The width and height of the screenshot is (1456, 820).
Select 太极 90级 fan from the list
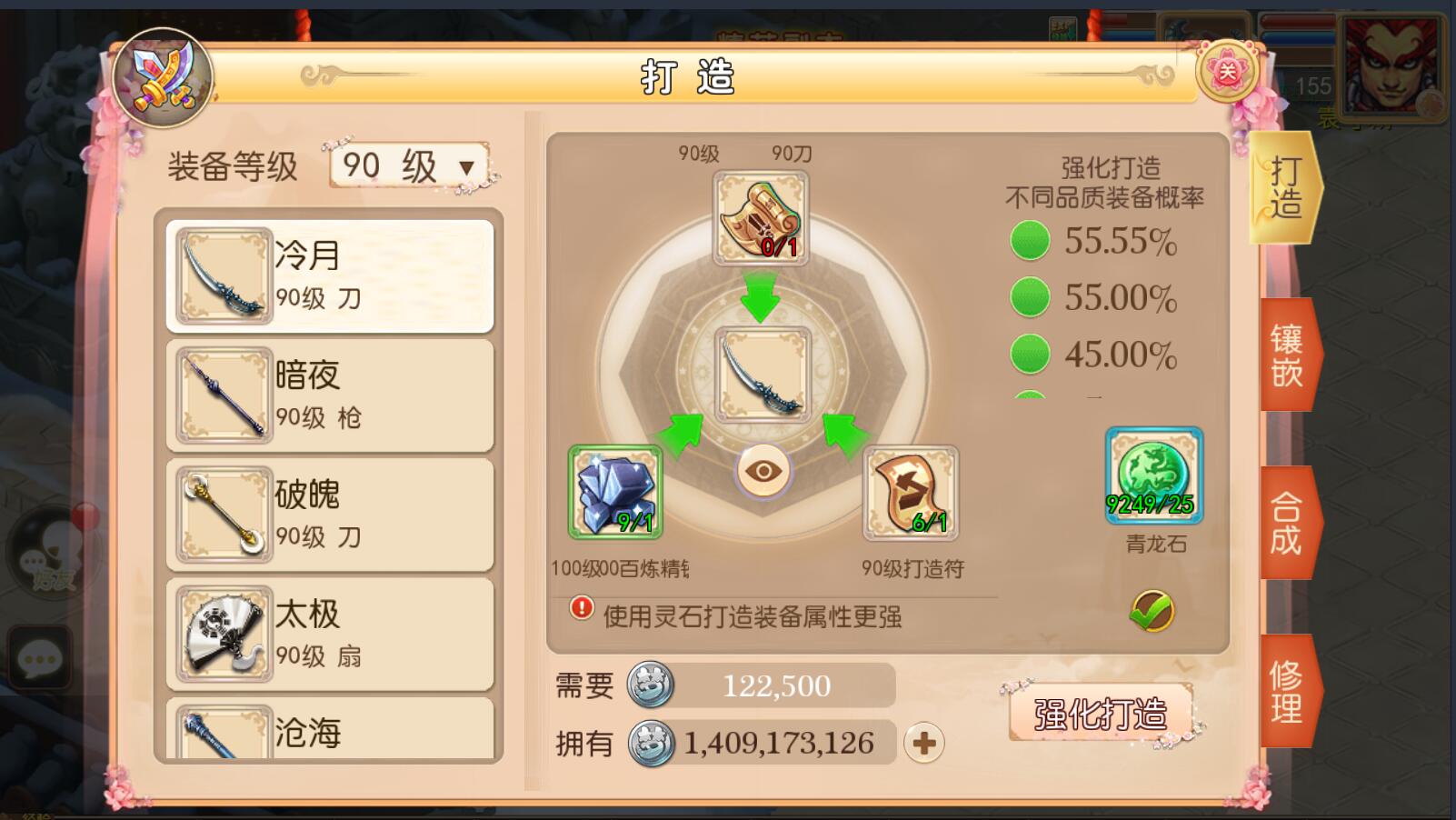click(330, 634)
